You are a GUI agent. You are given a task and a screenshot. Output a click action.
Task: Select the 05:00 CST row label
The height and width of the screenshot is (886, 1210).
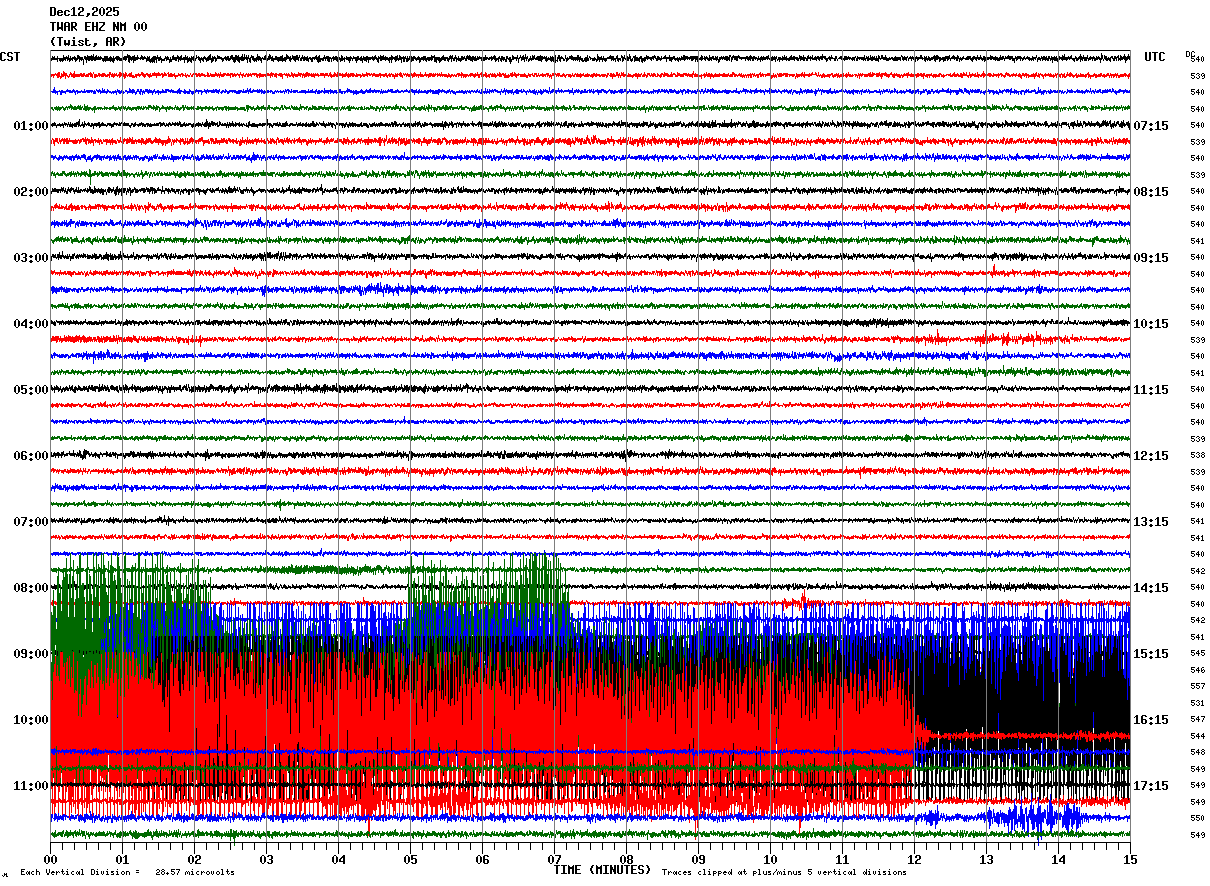coord(31,390)
